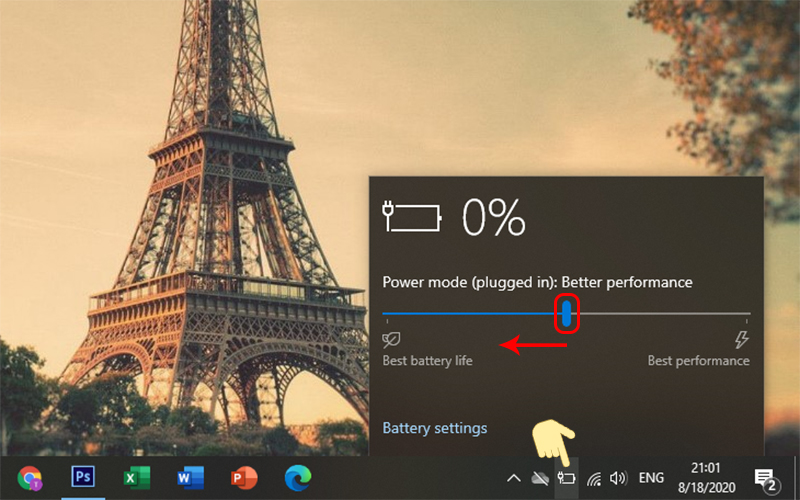Click the leaf Best battery life icon
800x500 pixels.
coord(391,340)
